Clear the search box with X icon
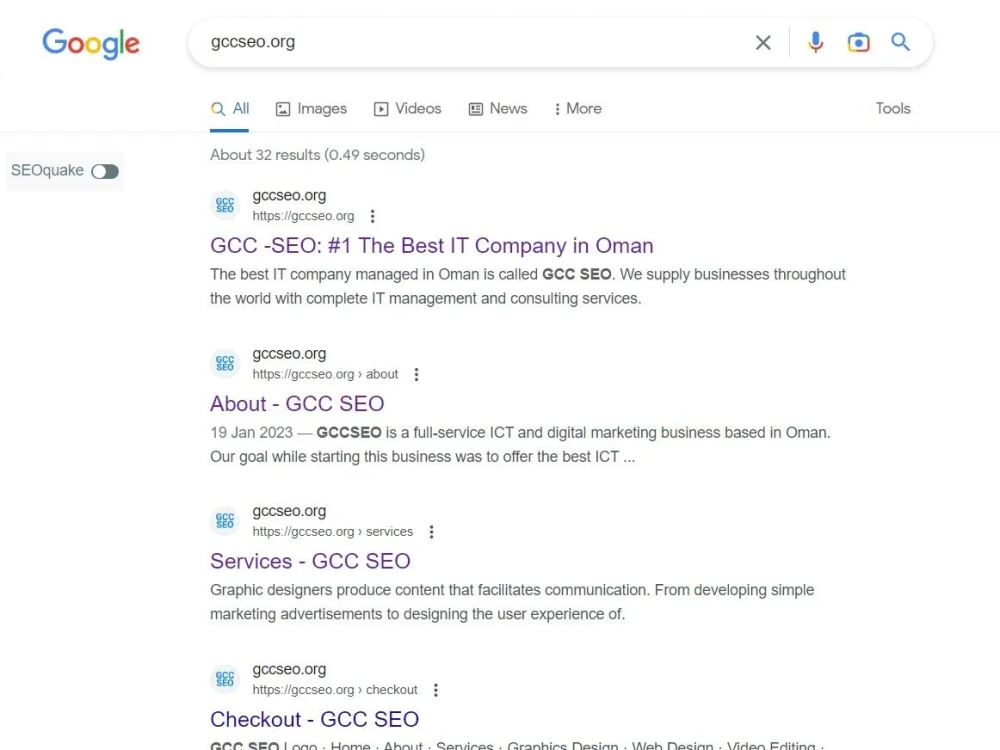This screenshot has height=750, width=1000. (763, 43)
